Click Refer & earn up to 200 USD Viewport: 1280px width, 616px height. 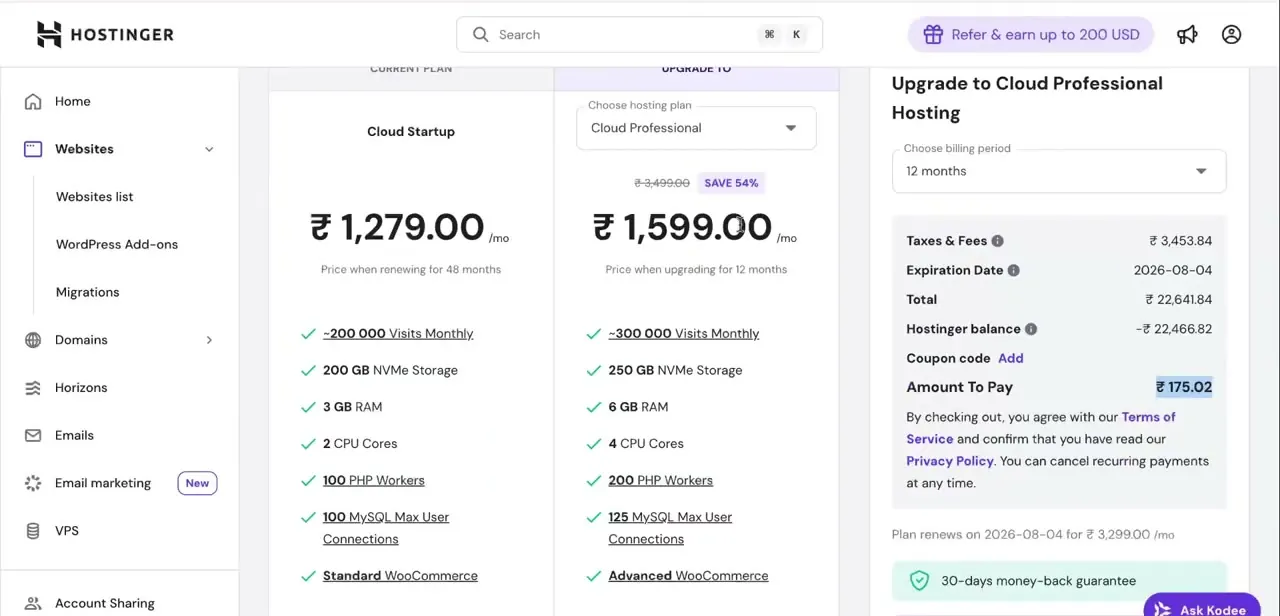coord(1031,34)
